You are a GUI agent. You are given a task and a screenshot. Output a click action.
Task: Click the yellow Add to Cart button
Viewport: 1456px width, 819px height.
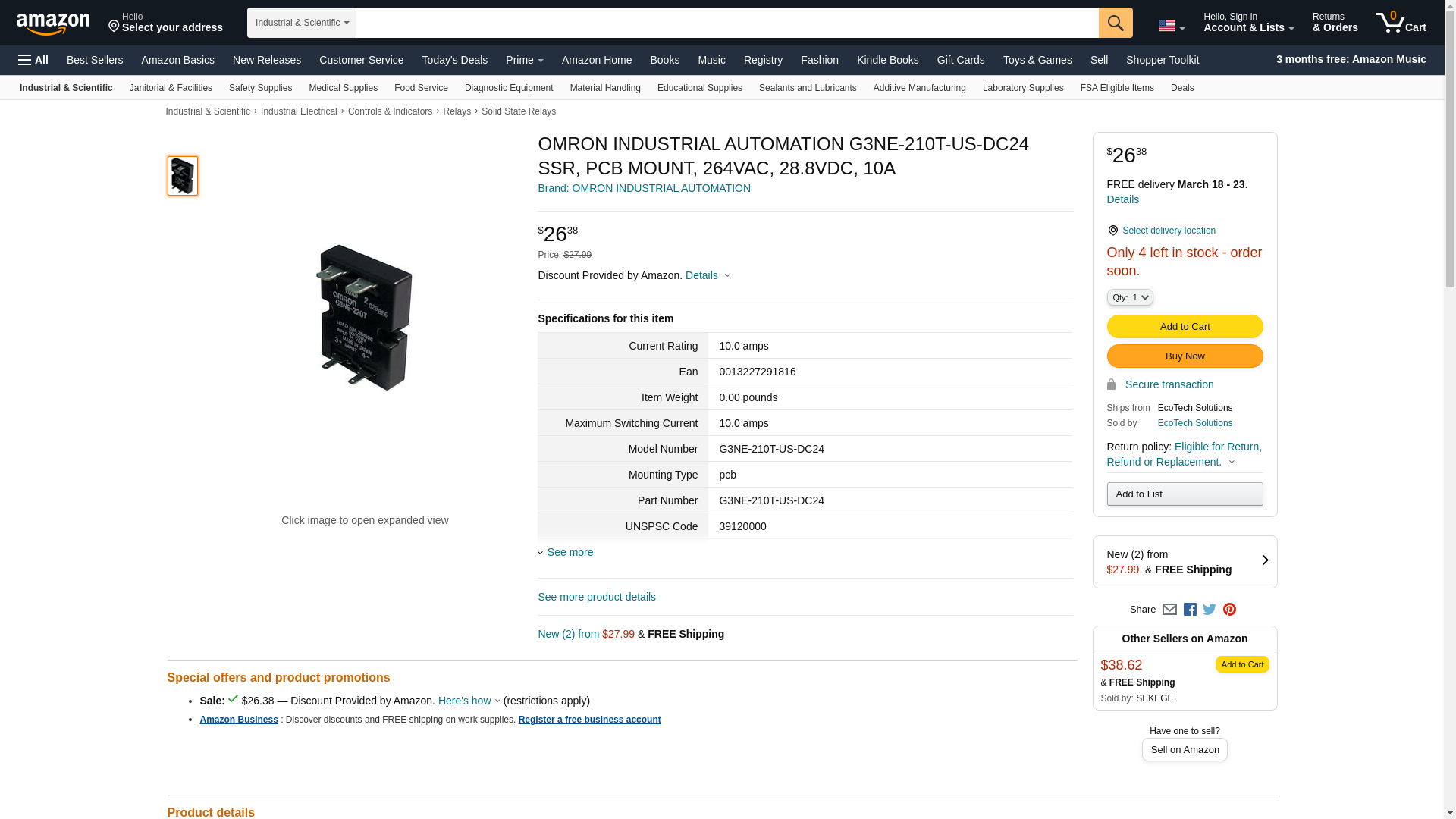[1185, 327]
